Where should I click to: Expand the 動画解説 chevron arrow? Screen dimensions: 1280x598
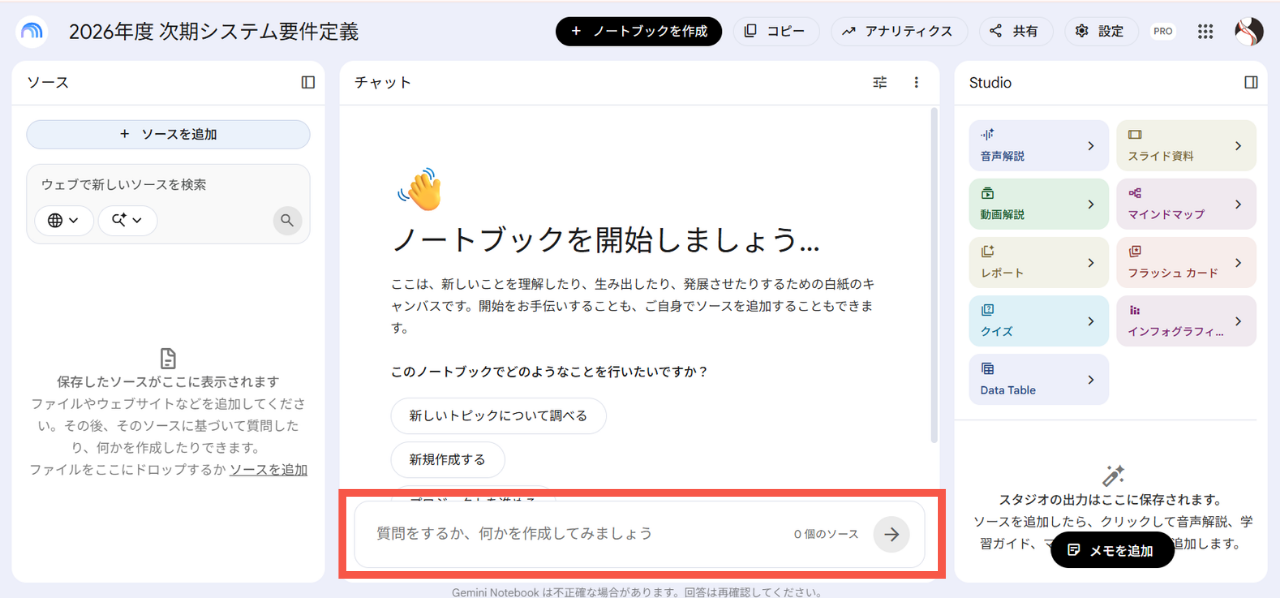[1091, 204]
